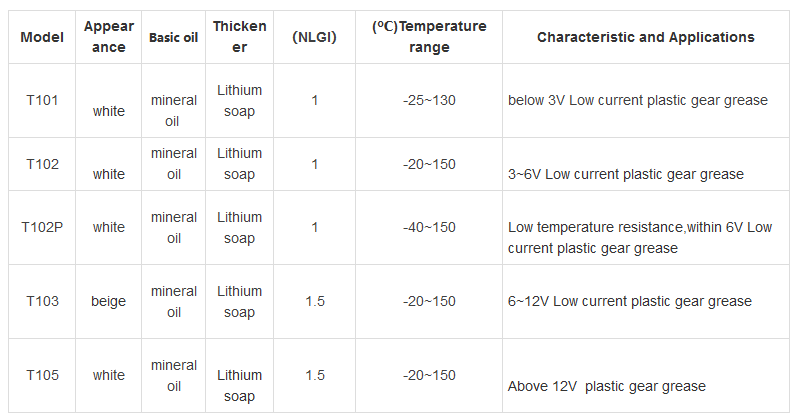The height and width of the screenshot is (417, 797).
Task: Select the T102P model cell
Action: pos(42,227)
